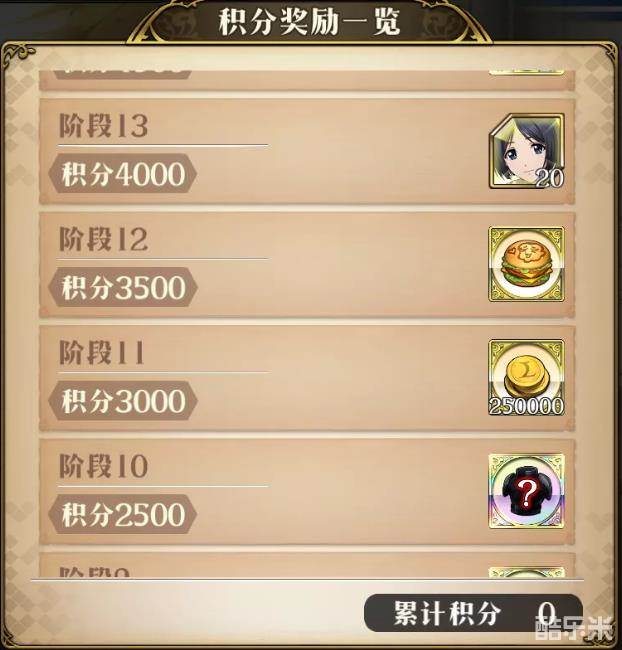Tap the partially visible reward icon at top of list
622x650 pixels.
pos(527,73)
